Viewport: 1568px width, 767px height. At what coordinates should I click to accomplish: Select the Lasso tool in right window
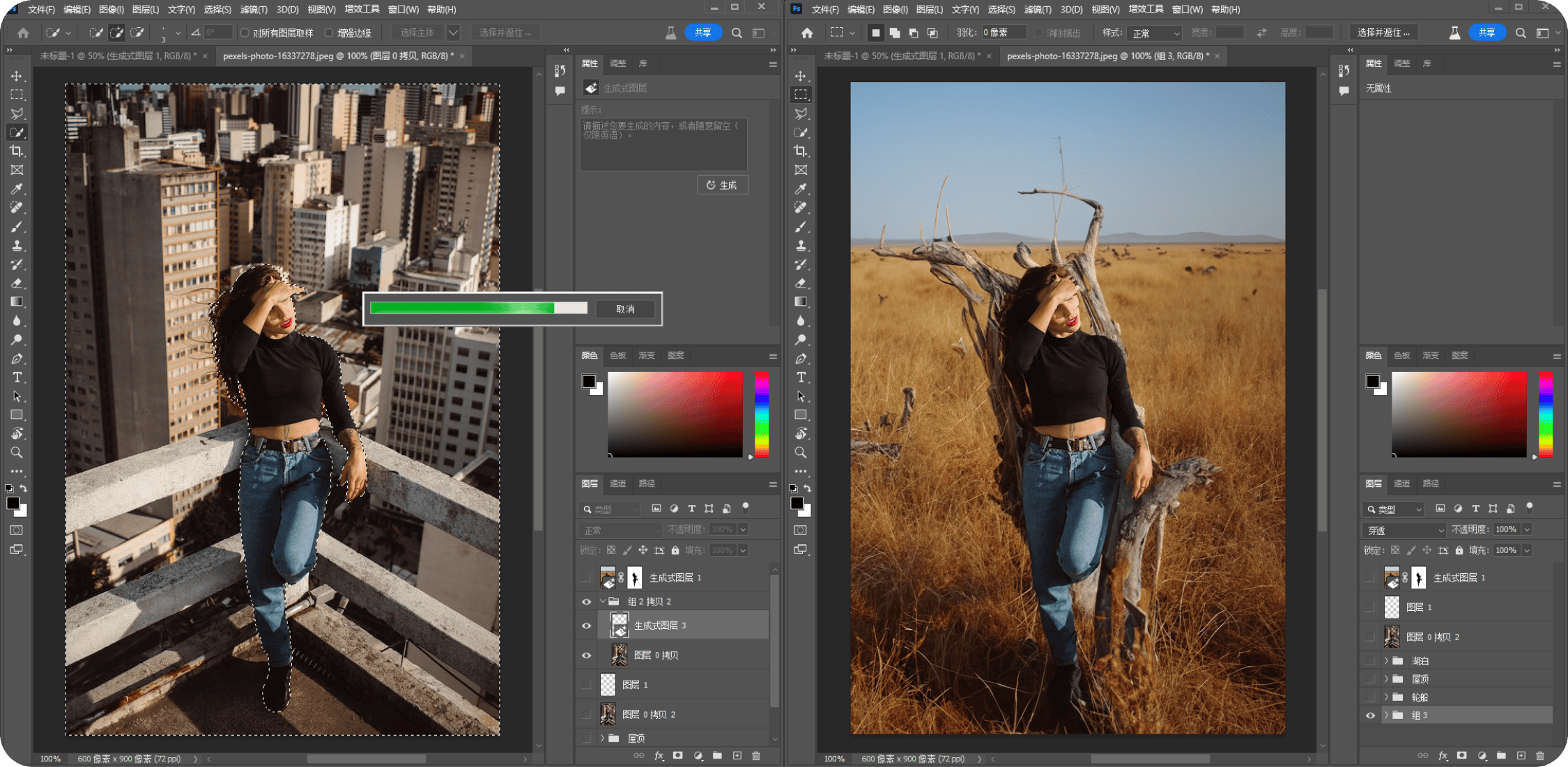tap(801, 113)
